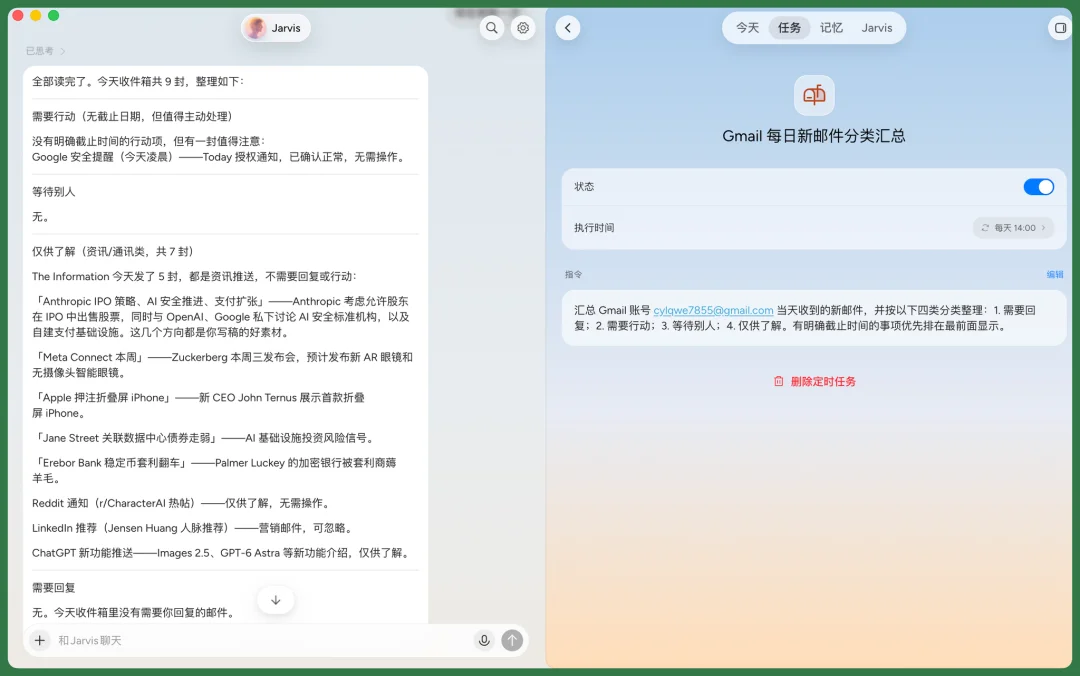The image size is (1080, 676).
Task: Switch to the Jarvis tab
Action: tap(877, 28)
